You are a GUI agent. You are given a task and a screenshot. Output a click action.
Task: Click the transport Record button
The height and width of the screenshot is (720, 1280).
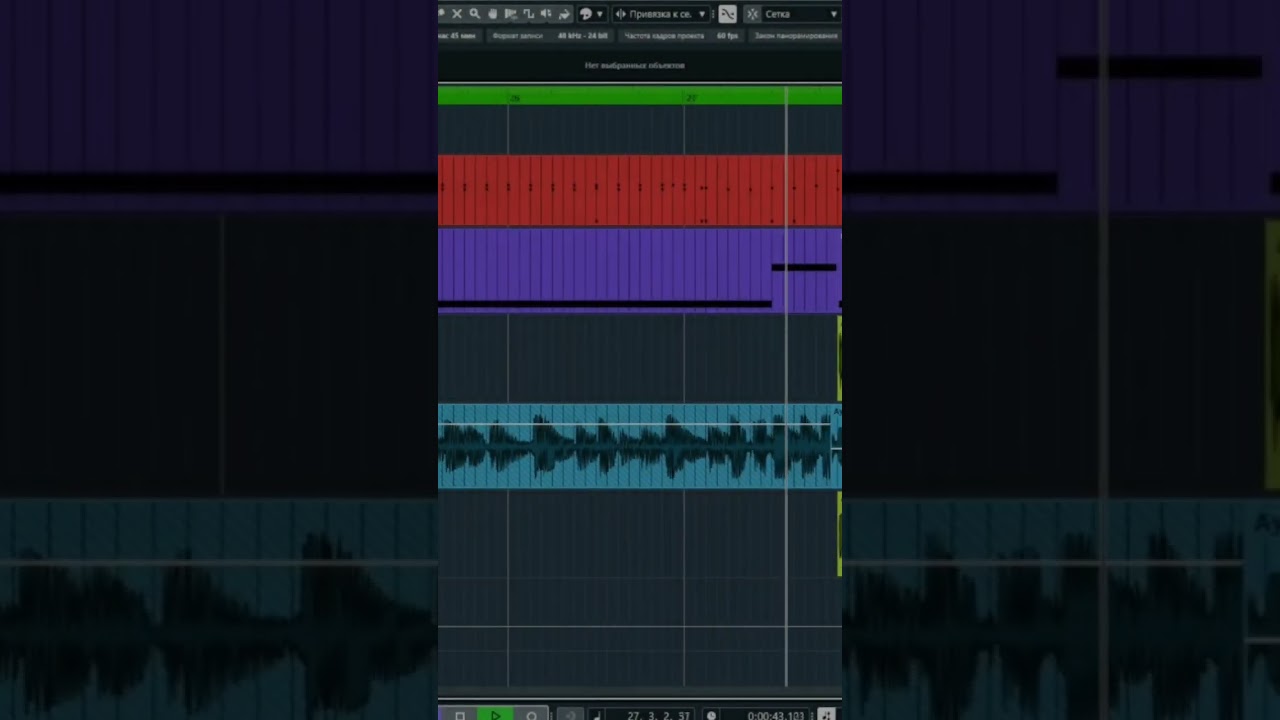click(531, 715)
